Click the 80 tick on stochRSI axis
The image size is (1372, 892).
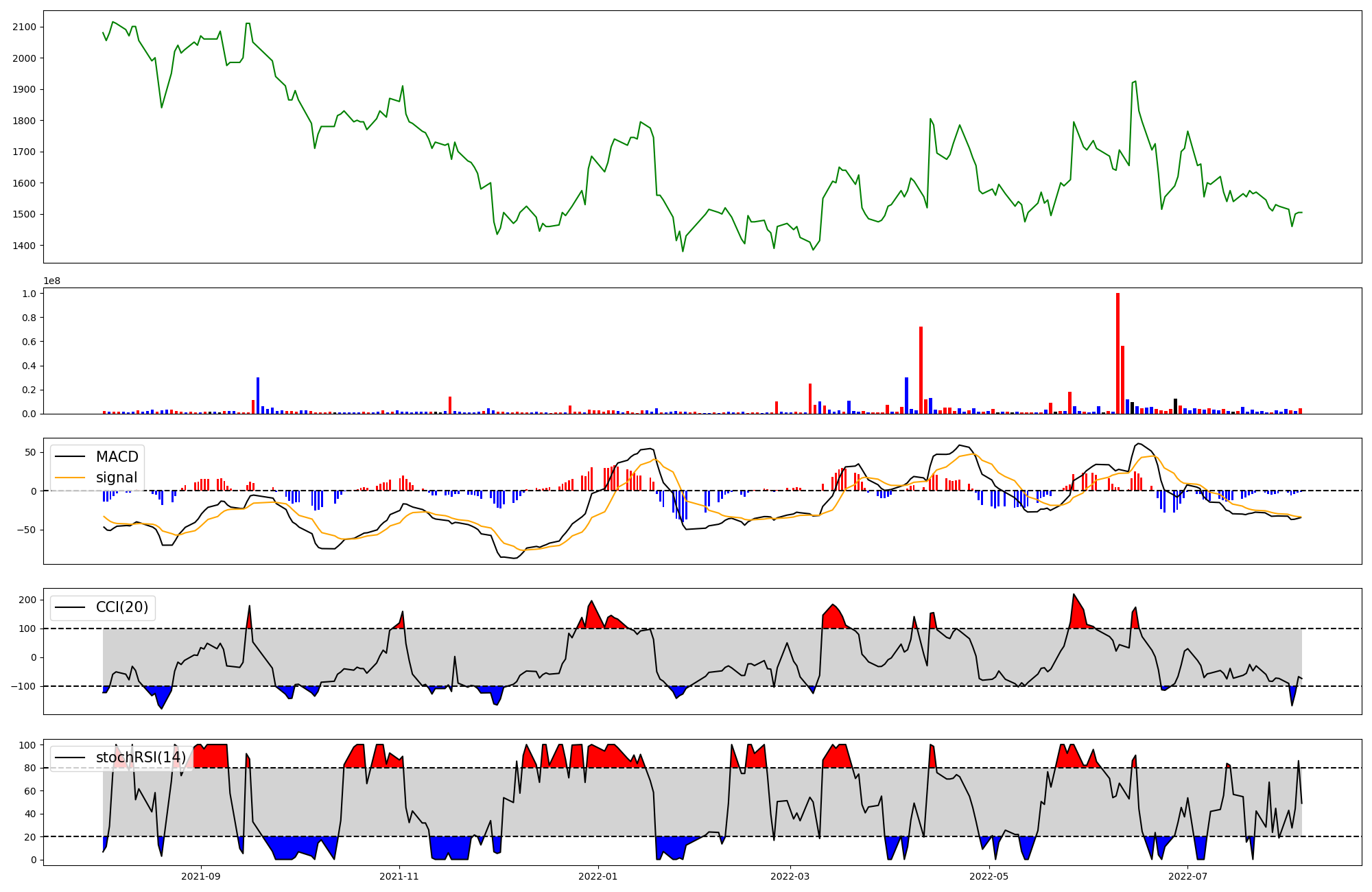pos(30,768)
